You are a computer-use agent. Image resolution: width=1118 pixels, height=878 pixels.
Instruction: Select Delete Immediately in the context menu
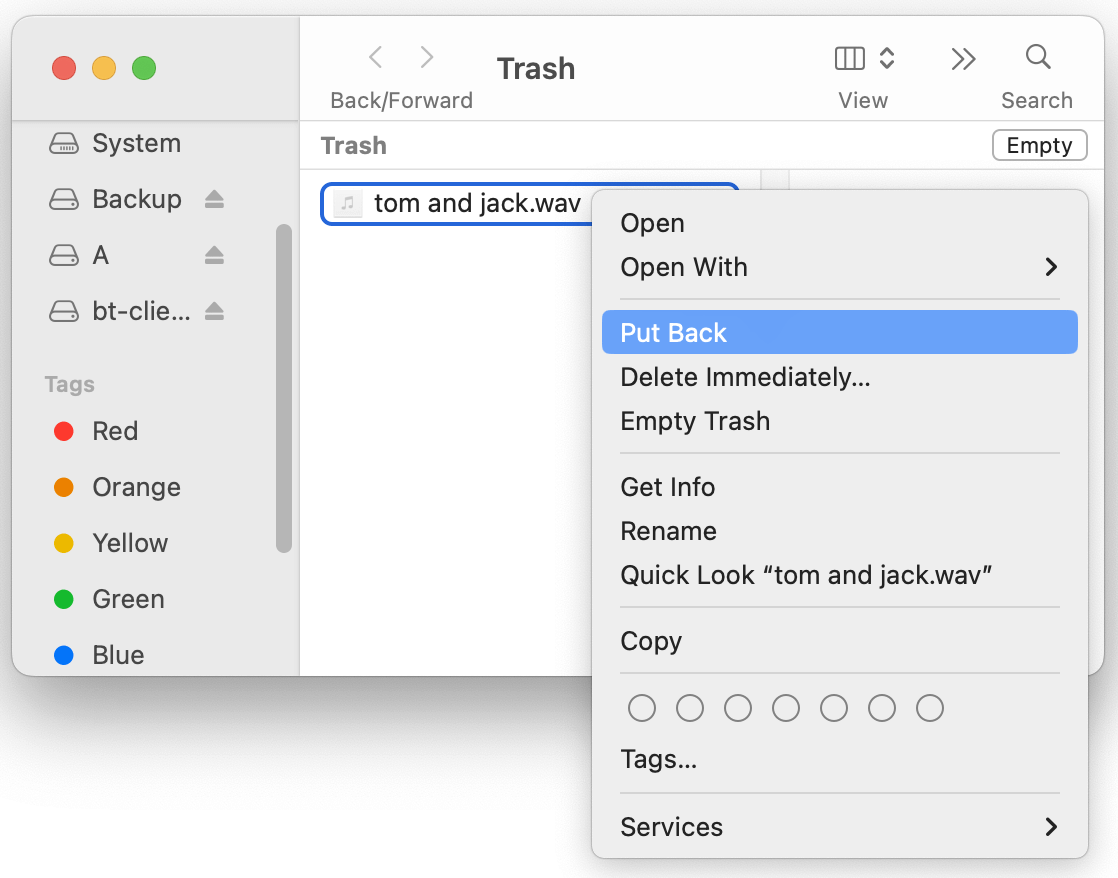(745, 377)
